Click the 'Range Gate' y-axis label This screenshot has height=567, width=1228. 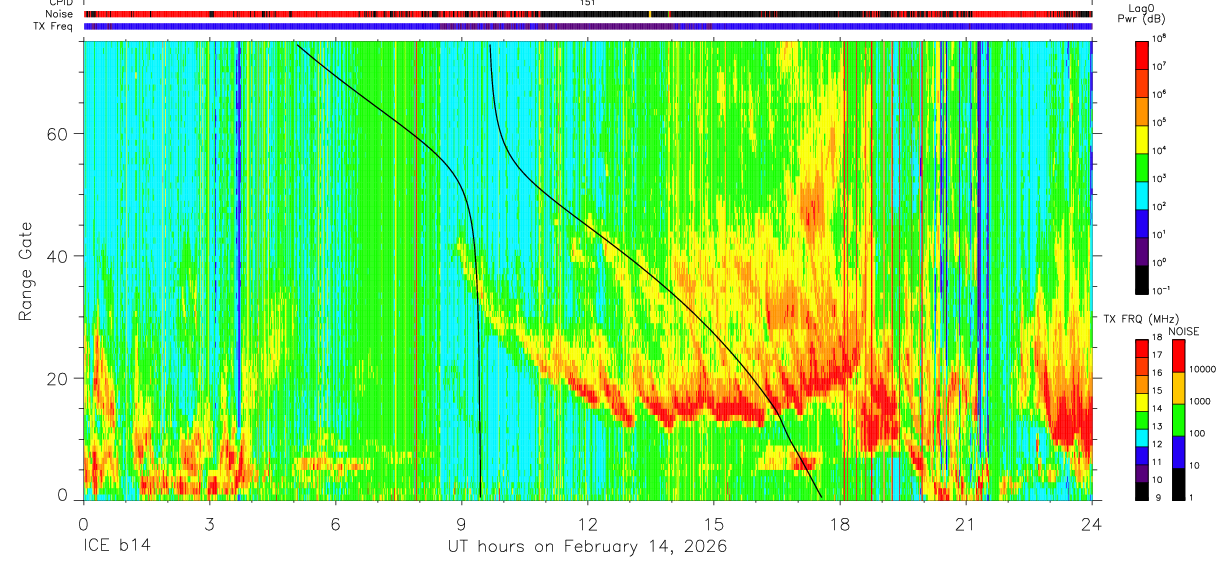[24, 271]
